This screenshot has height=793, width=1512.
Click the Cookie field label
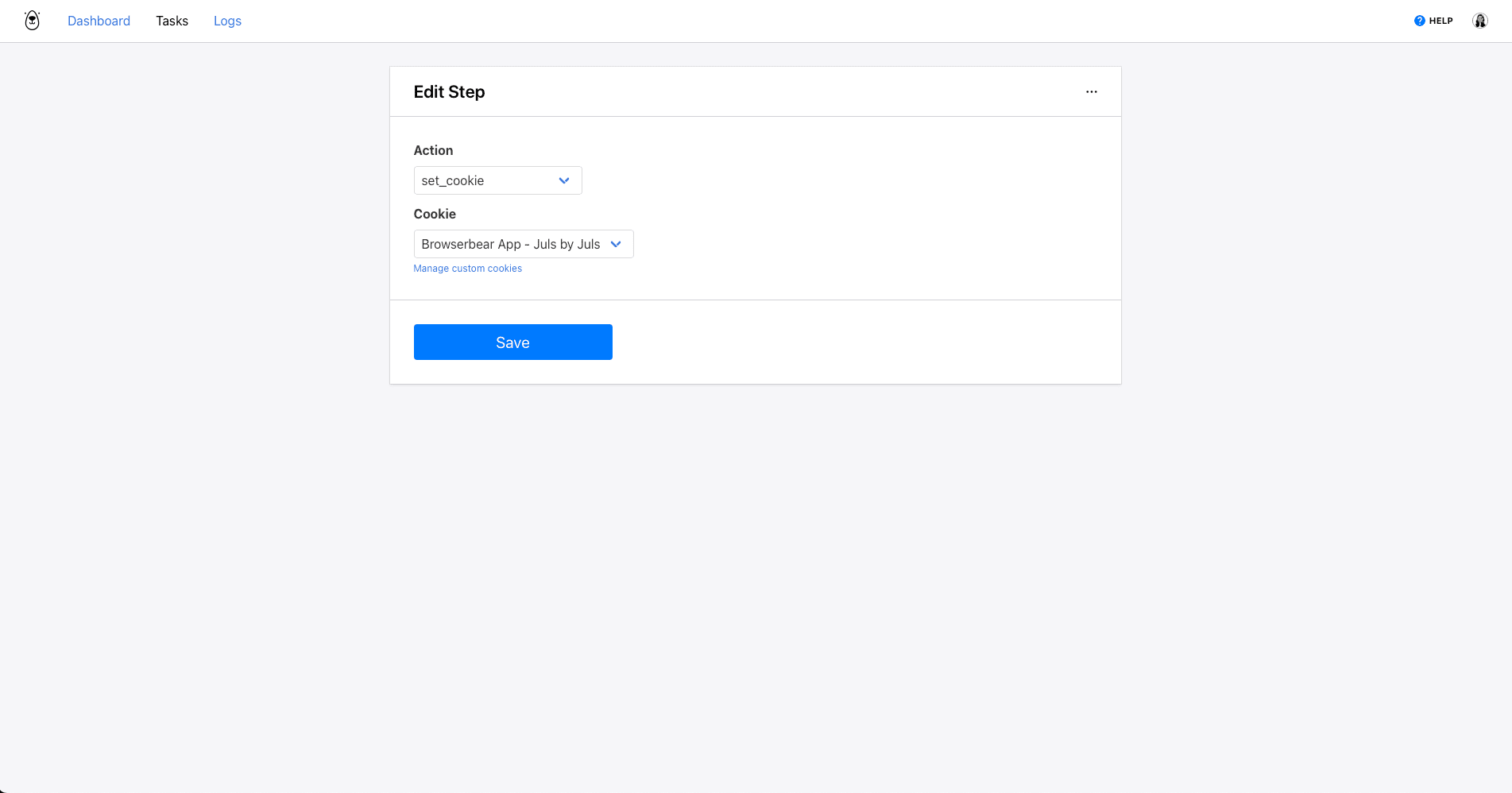pyautogui.click(x=435, y=214)
